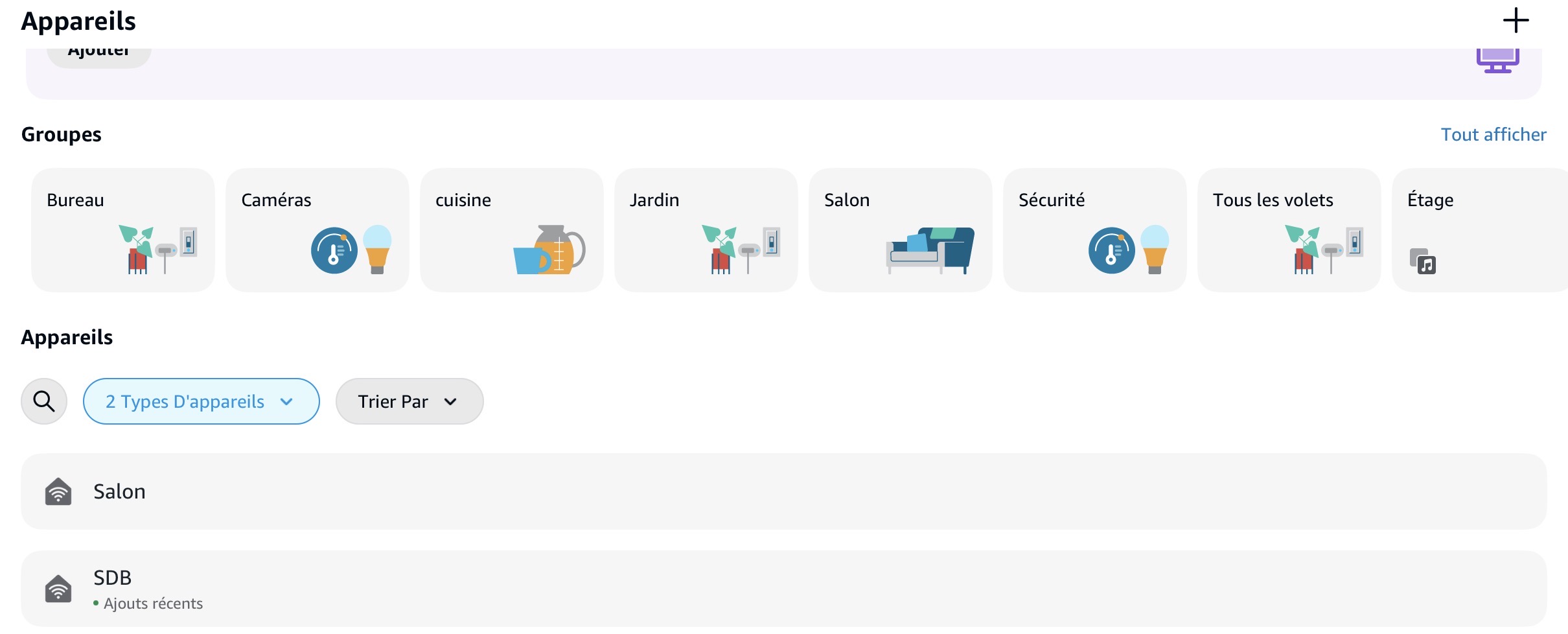Select the Jardin group card
This screenshot has height=634, width=1568.
[706, 230]
